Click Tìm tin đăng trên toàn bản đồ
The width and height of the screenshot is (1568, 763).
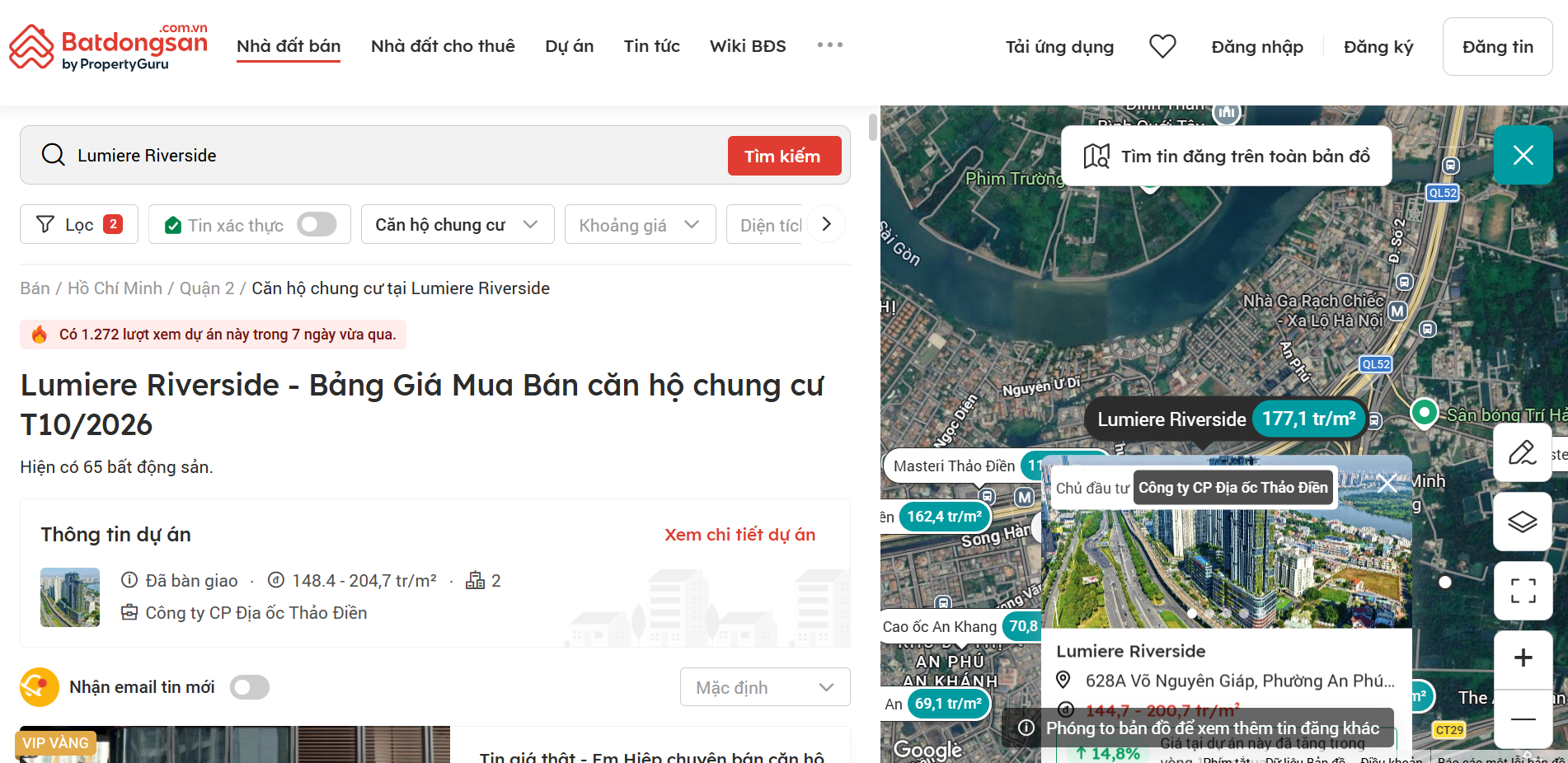tap(1227, 156)
